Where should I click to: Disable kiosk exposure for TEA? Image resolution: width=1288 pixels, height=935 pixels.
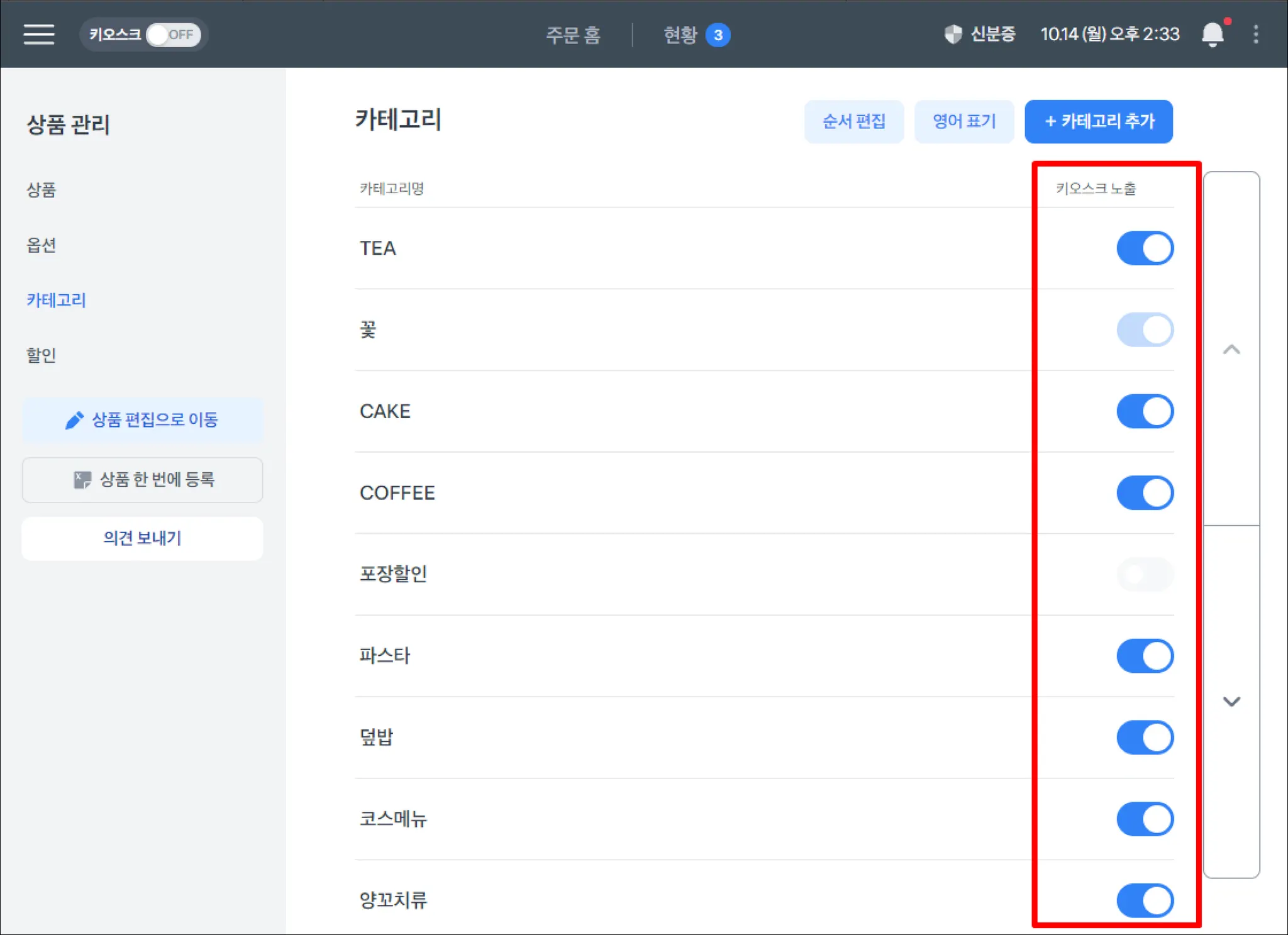tap(1145, 248)
